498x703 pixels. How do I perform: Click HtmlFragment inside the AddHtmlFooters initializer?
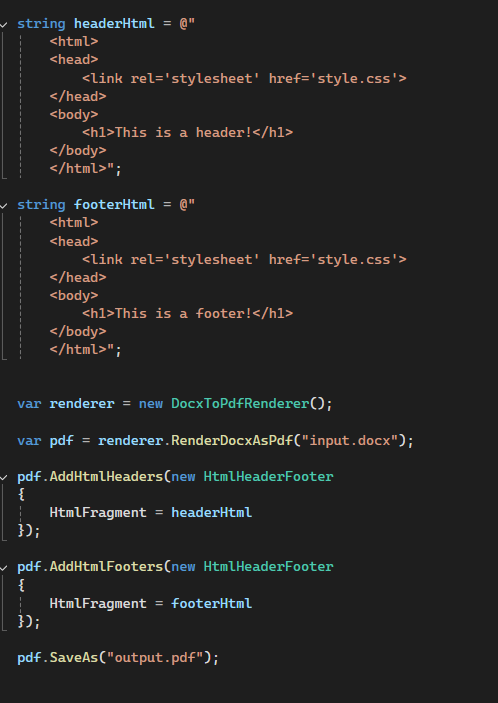(x=98, y=603)
